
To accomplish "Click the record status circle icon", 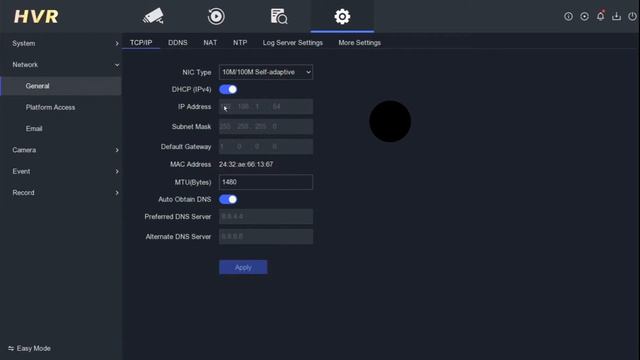I will [584, 16].
